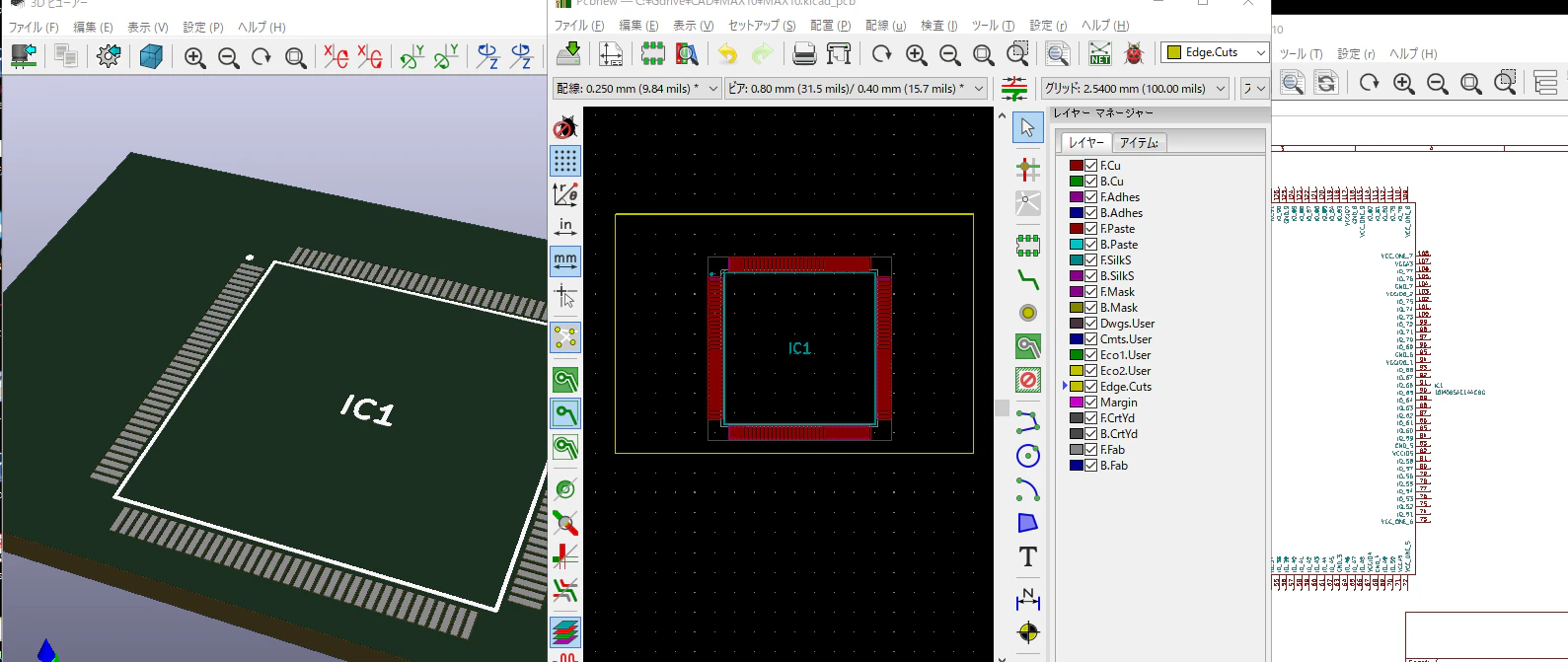Click the first red X-axis rotate icon

pyautogui.click(x=336, y=57)
